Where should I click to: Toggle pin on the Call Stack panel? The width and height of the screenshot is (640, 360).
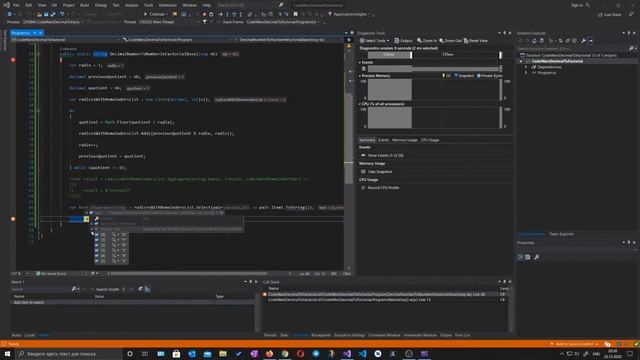click(x=504, y=282)
